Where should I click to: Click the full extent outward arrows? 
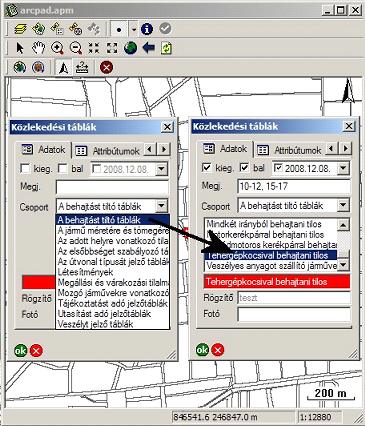112,48
